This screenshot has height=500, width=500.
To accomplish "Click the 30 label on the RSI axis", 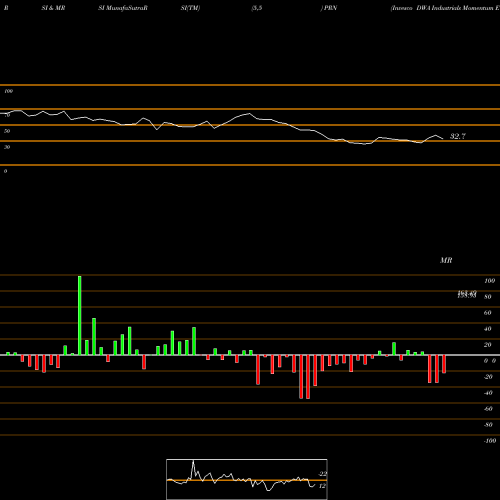I will coord(7,147).
